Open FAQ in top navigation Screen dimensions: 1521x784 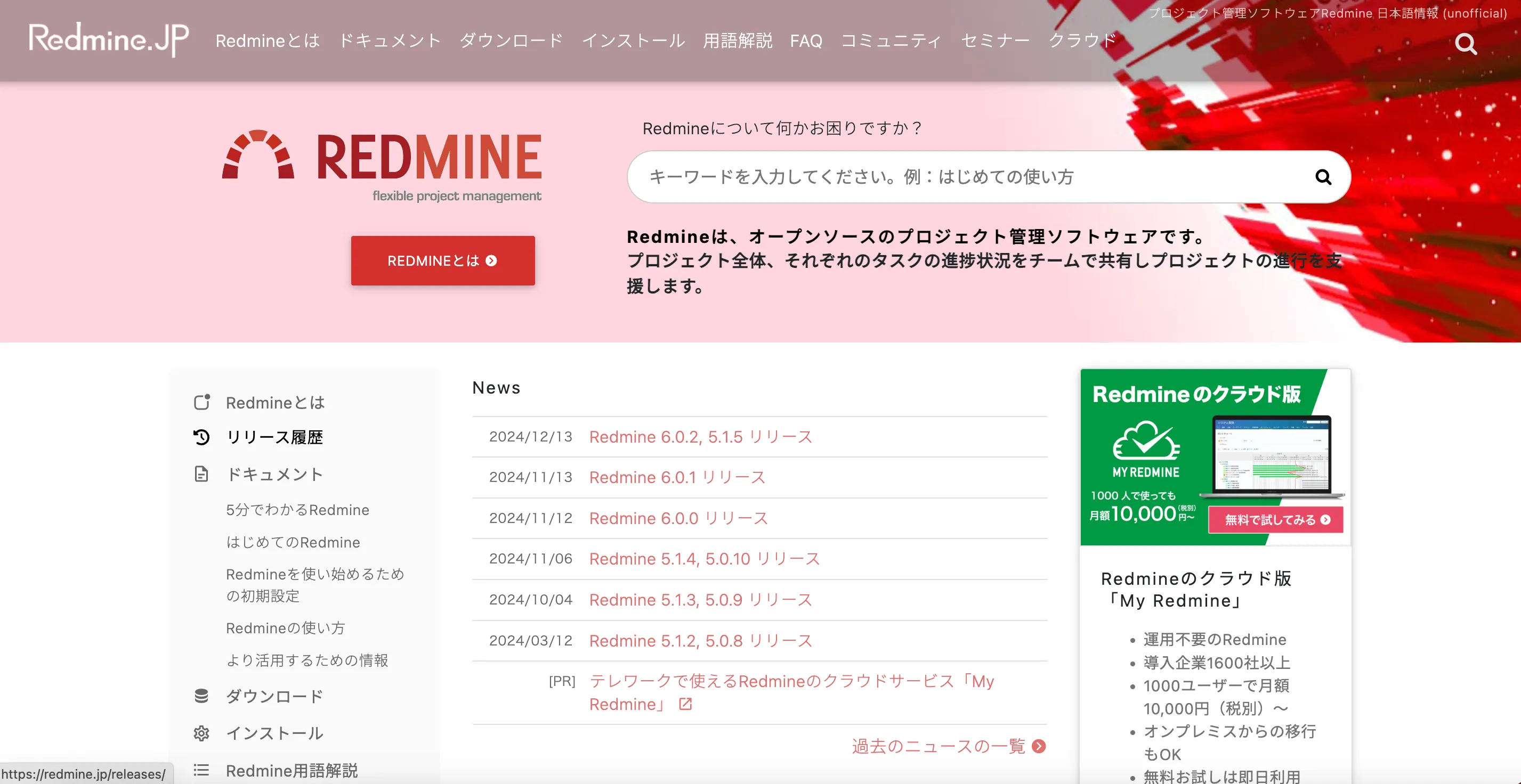pos(806,40)
